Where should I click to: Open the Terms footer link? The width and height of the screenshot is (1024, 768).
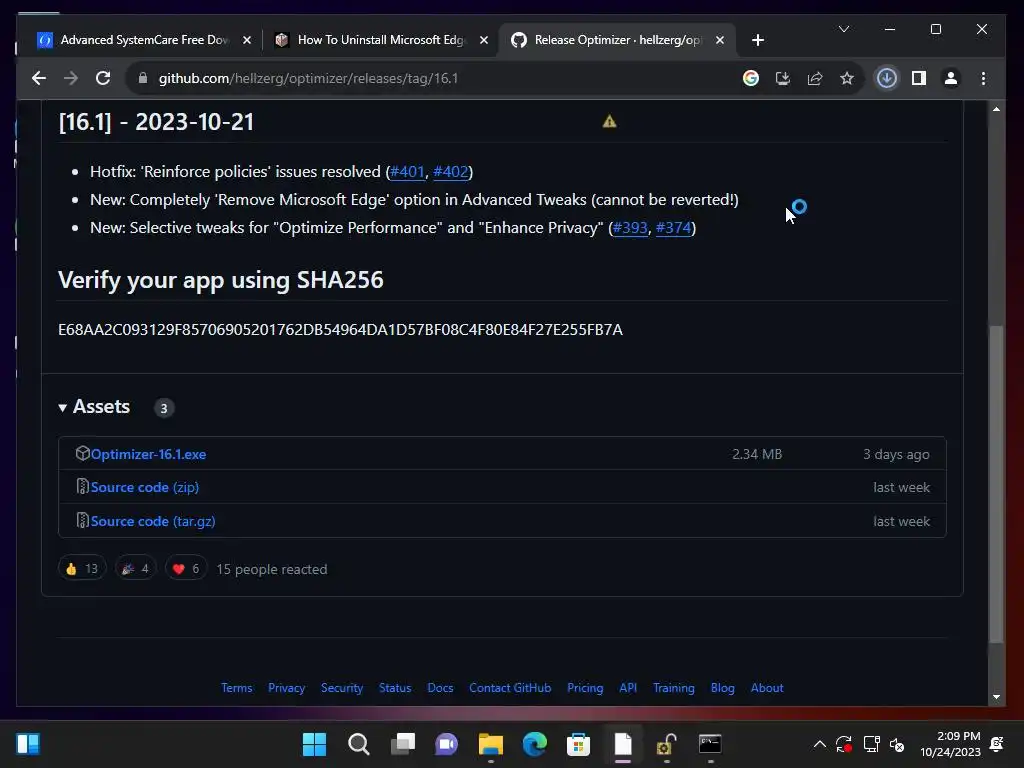click(236, 688)
